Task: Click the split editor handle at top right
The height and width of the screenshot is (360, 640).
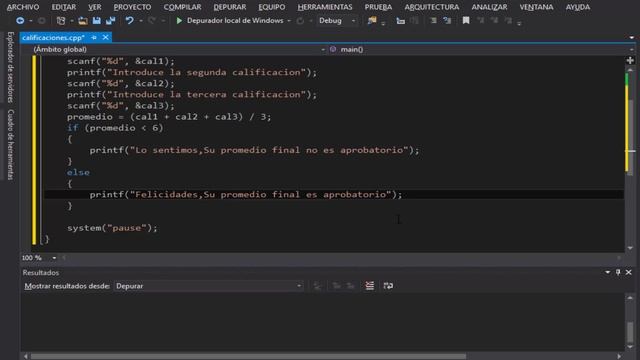Action: [x=630, y=60]
